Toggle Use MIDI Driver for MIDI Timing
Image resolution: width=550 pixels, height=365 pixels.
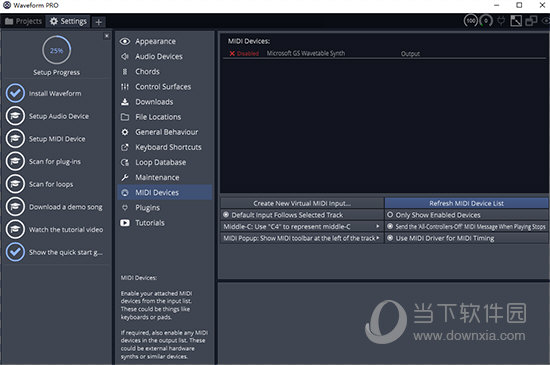pos(466,238)
